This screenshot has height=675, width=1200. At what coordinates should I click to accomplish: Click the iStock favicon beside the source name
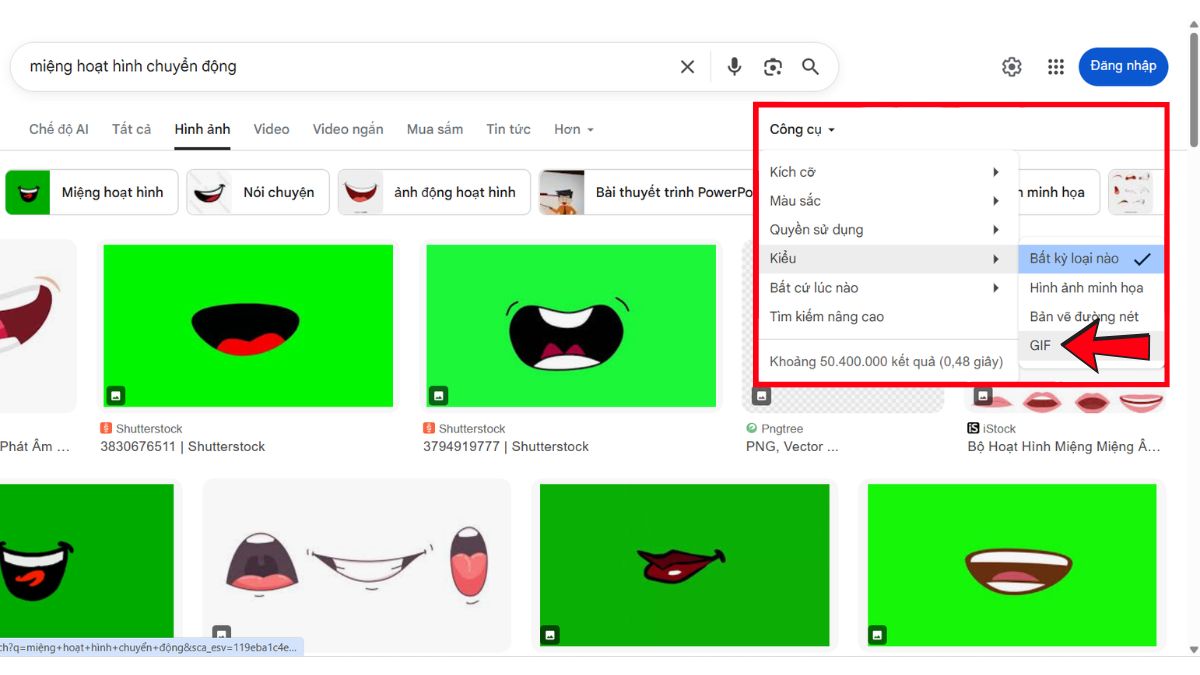tap(974, 429)
